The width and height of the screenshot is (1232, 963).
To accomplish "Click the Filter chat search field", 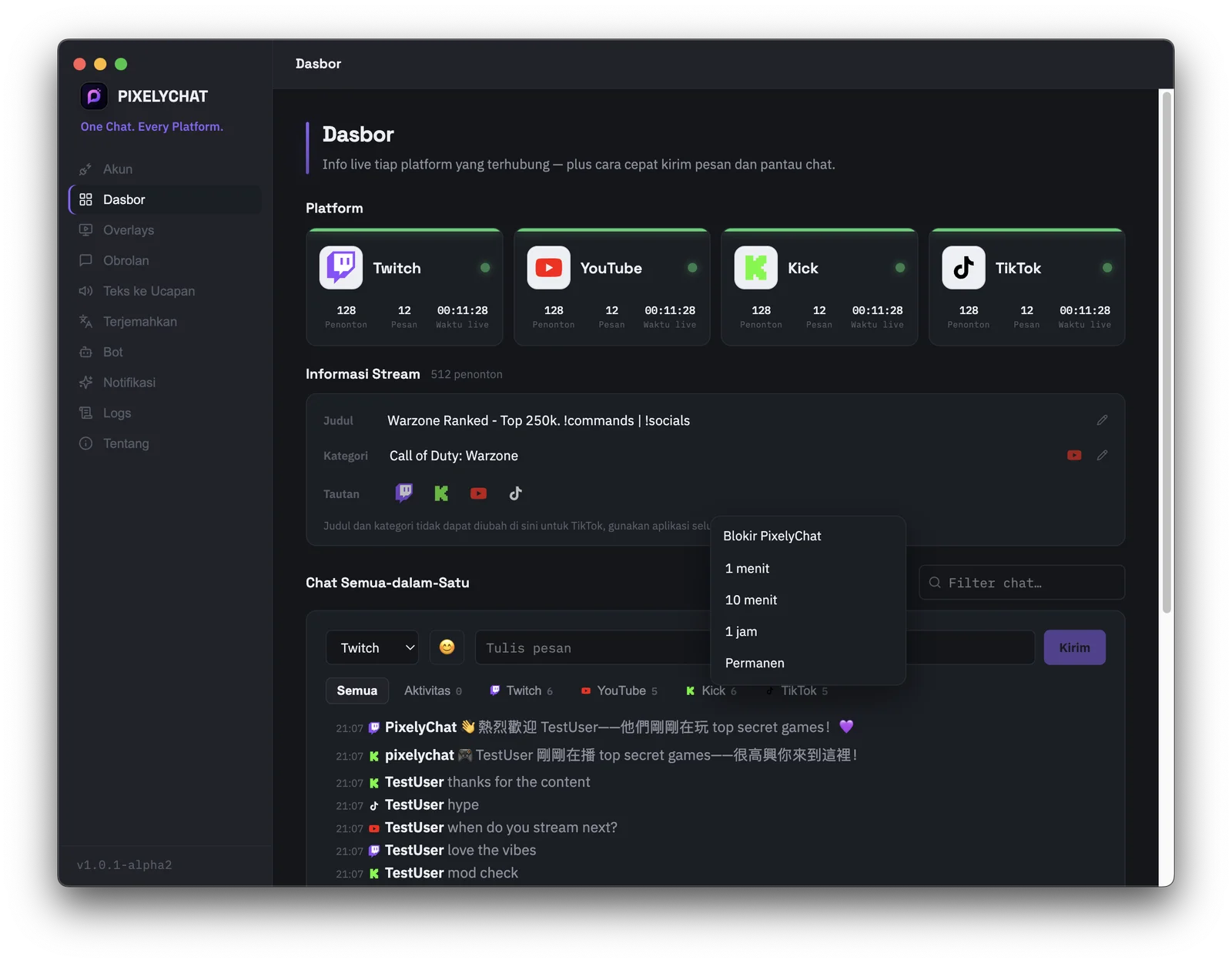I will (1022, 583).
